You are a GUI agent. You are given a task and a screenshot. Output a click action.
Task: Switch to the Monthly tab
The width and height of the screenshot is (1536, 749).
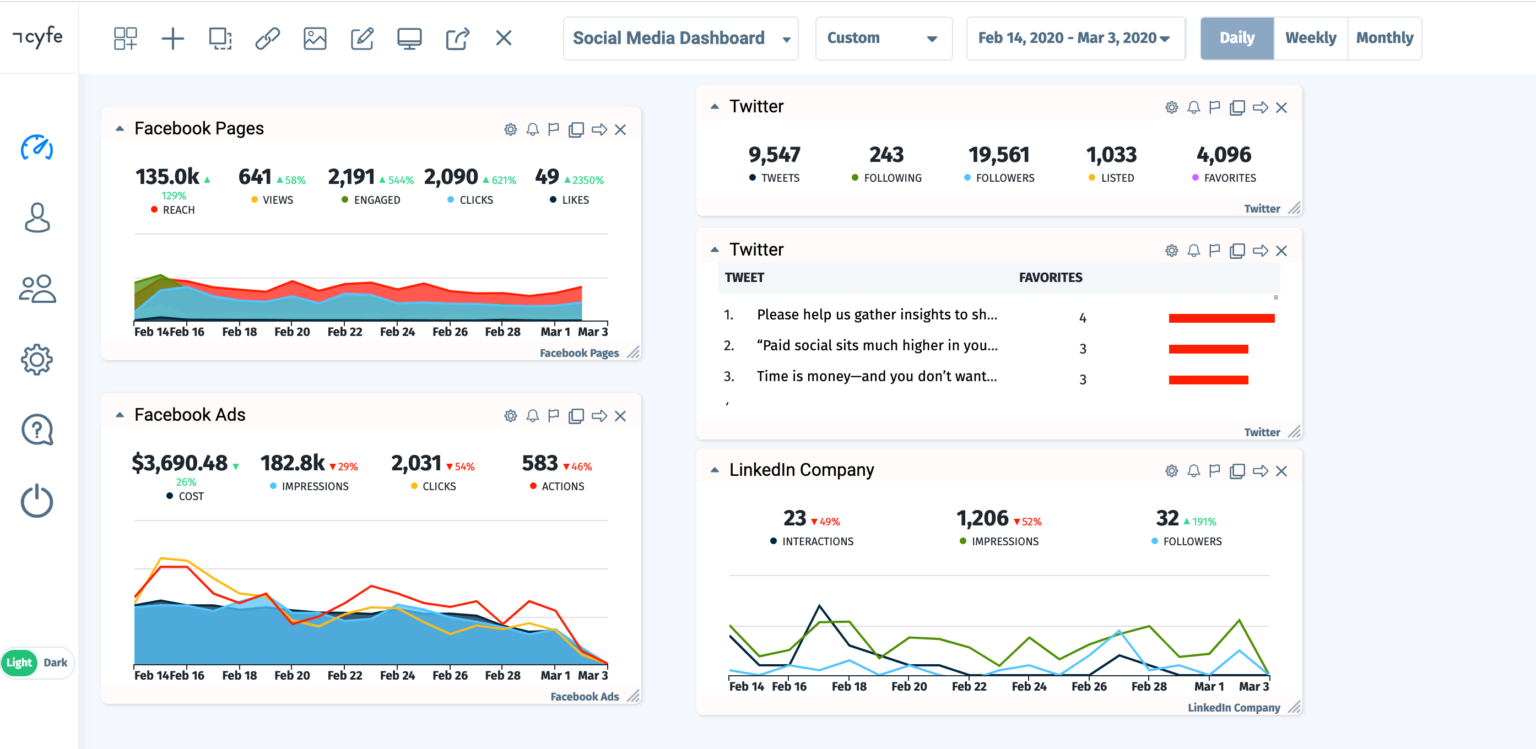[1384, 38]
